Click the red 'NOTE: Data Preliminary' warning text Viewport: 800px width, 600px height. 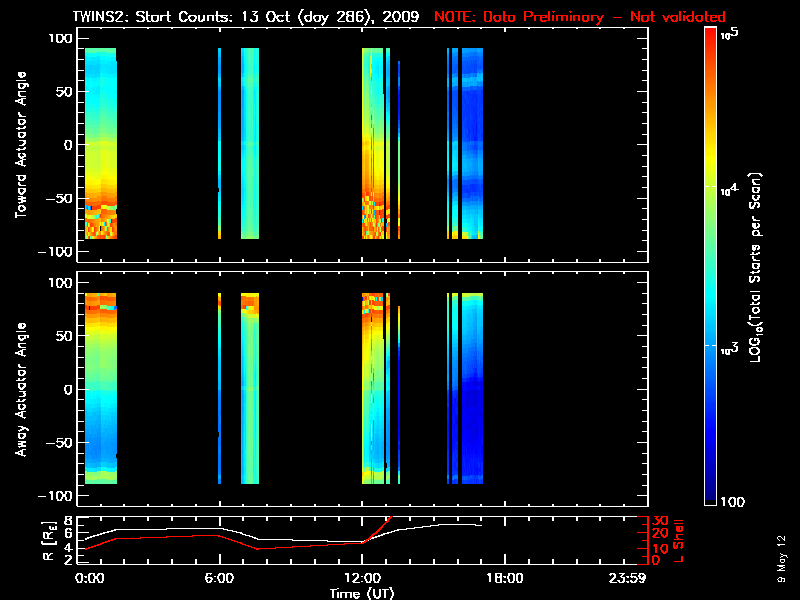click(580, 17)
